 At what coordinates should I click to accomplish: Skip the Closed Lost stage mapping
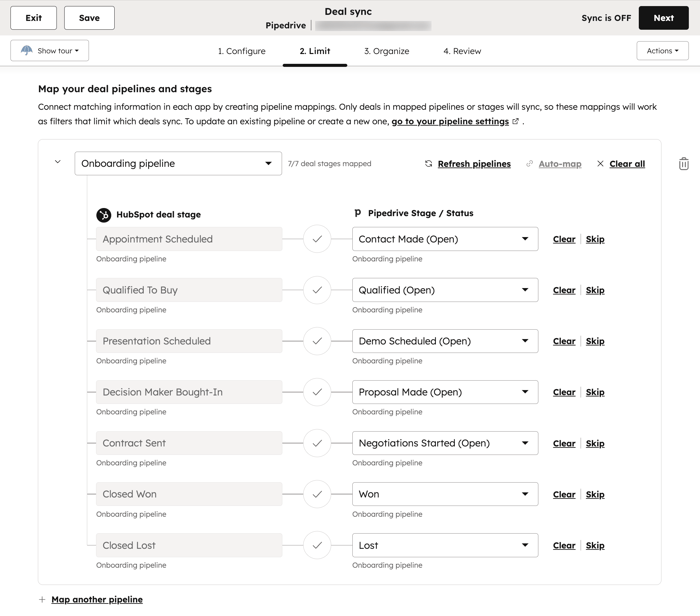[595, 545]
